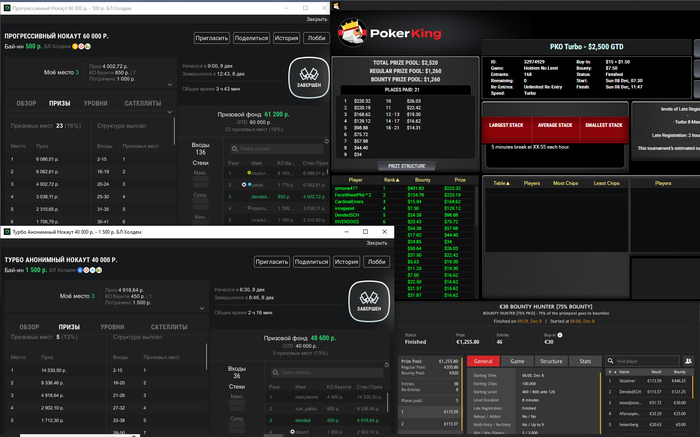Viewport: 700px width, 437px height.
Task: Open Уровни tab in Turbo Anonymous window
Action: pos(112,327)
